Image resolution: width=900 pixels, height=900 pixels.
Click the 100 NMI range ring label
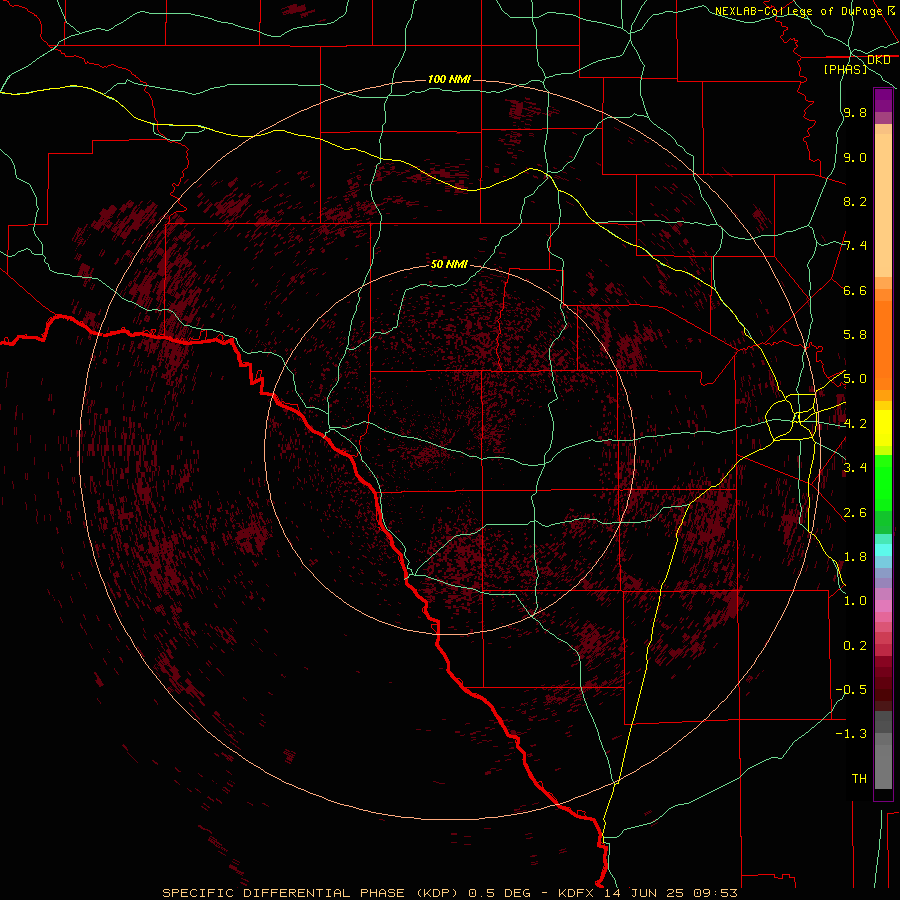[x=449, y=79]
